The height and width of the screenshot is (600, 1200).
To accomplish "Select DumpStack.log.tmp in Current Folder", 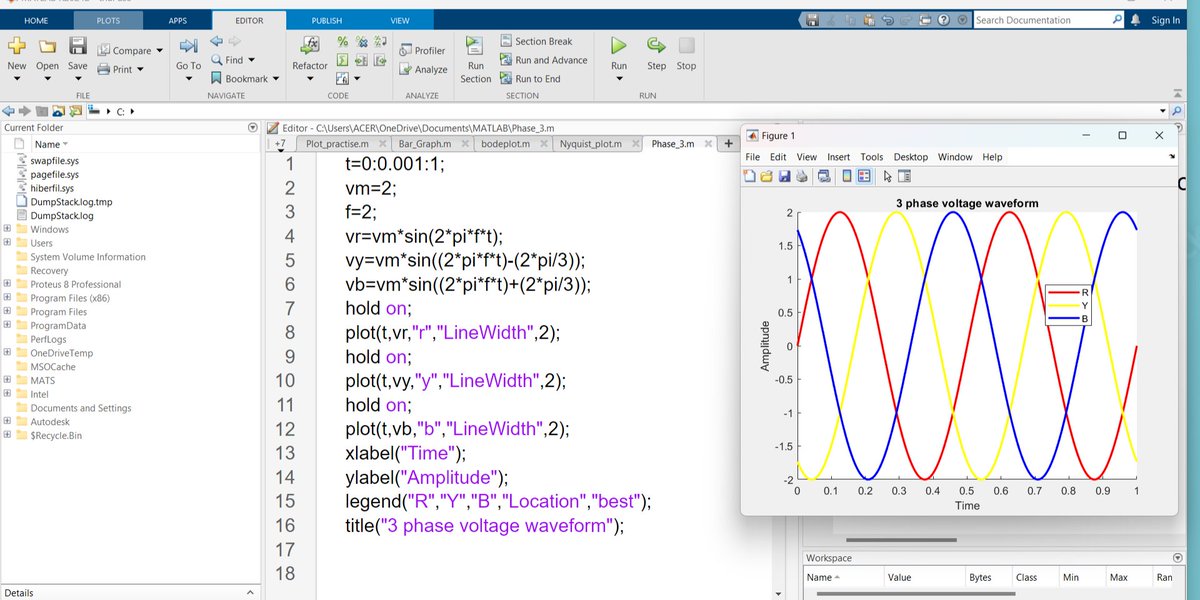I will click(71, 202).
